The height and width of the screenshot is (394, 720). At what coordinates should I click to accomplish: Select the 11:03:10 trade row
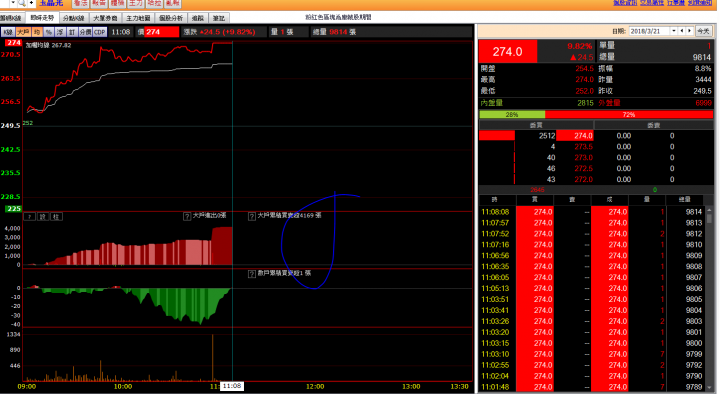point(591,354)
